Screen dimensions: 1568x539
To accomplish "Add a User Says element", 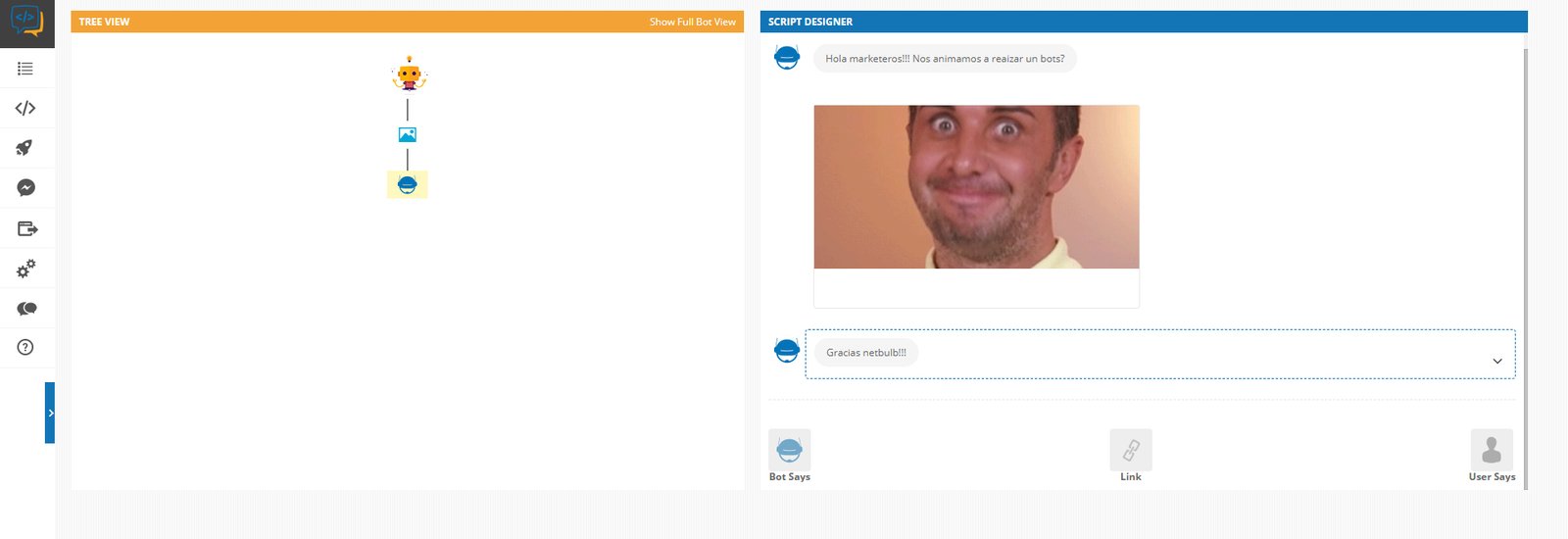I will (1492, 456).
